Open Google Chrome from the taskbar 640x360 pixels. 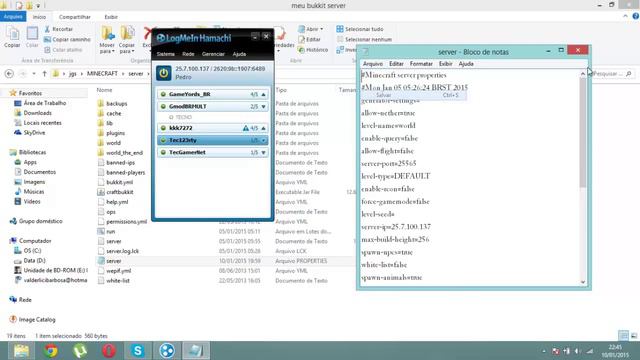tap(51, 351)
